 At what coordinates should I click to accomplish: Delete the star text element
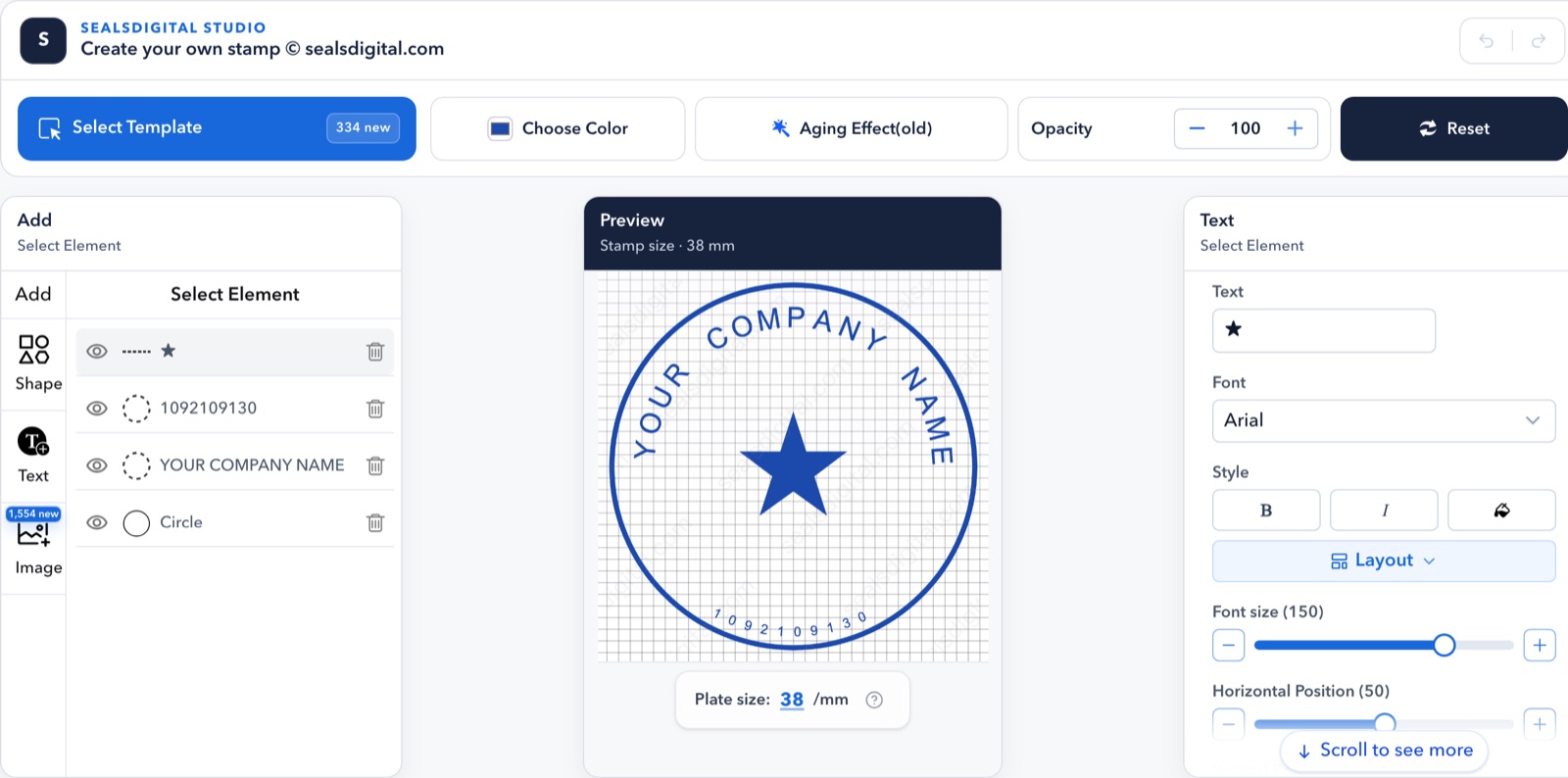pos(375,352)
